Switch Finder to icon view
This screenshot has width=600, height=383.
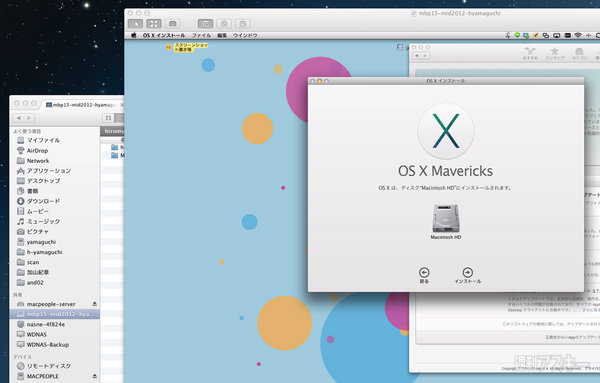108,118
